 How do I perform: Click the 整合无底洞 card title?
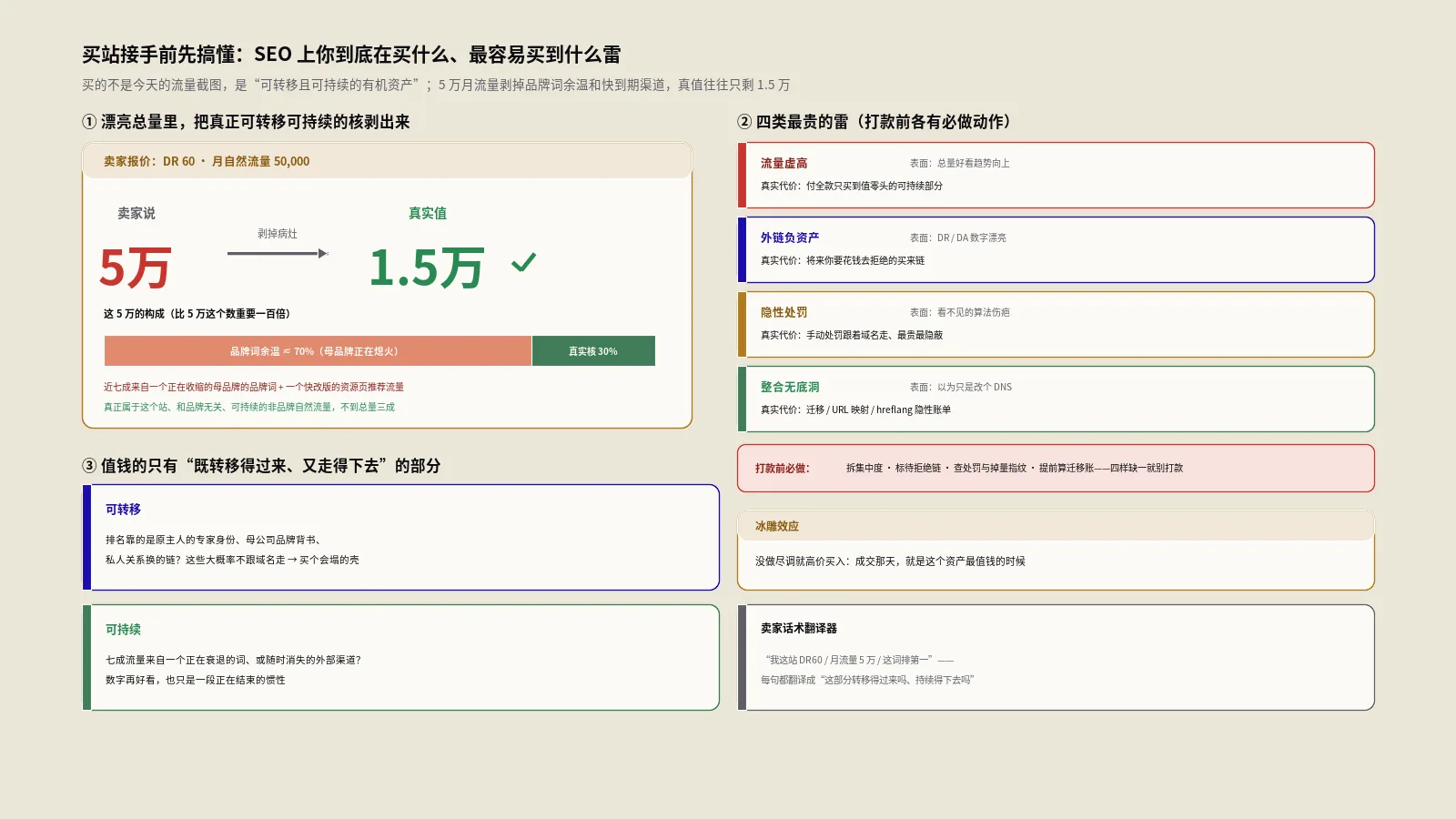pos(790,387)
